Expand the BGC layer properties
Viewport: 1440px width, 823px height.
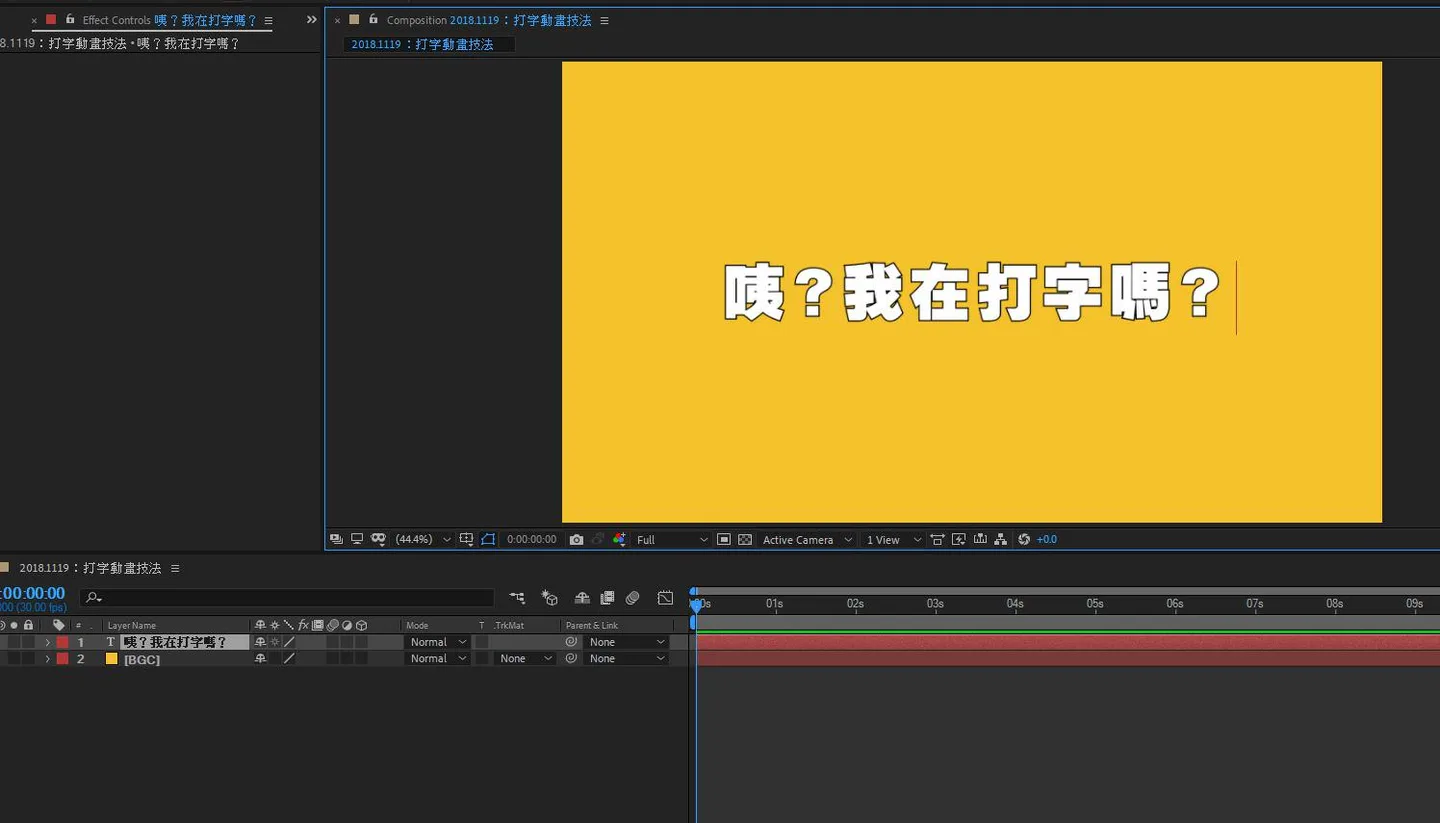click(x=47, y=659)
